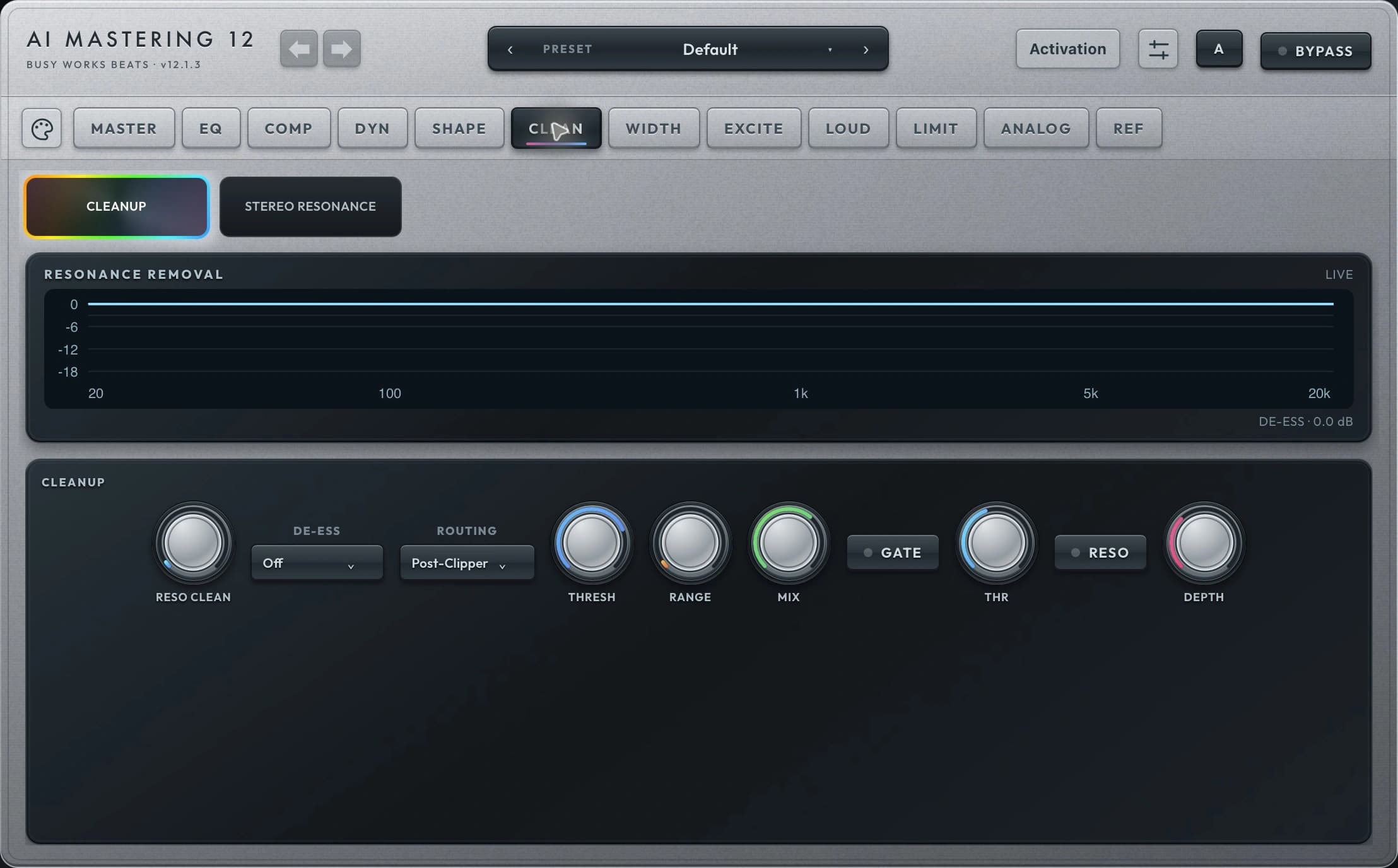Switch to the COMP tab

(288, 129)
